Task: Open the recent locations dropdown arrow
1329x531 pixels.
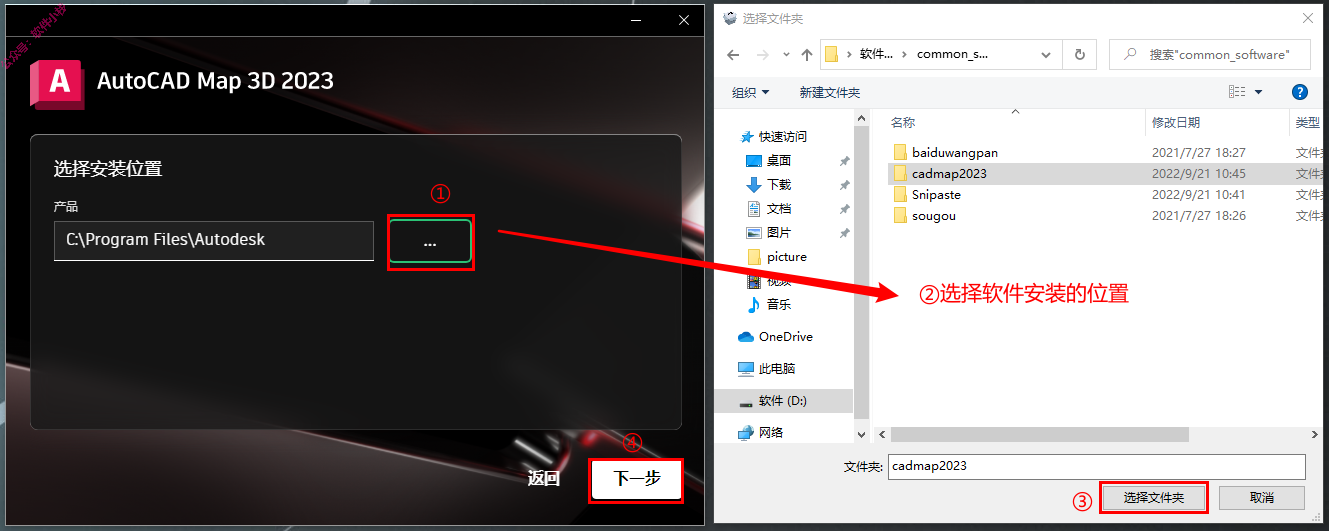Action: pos(786,56)
